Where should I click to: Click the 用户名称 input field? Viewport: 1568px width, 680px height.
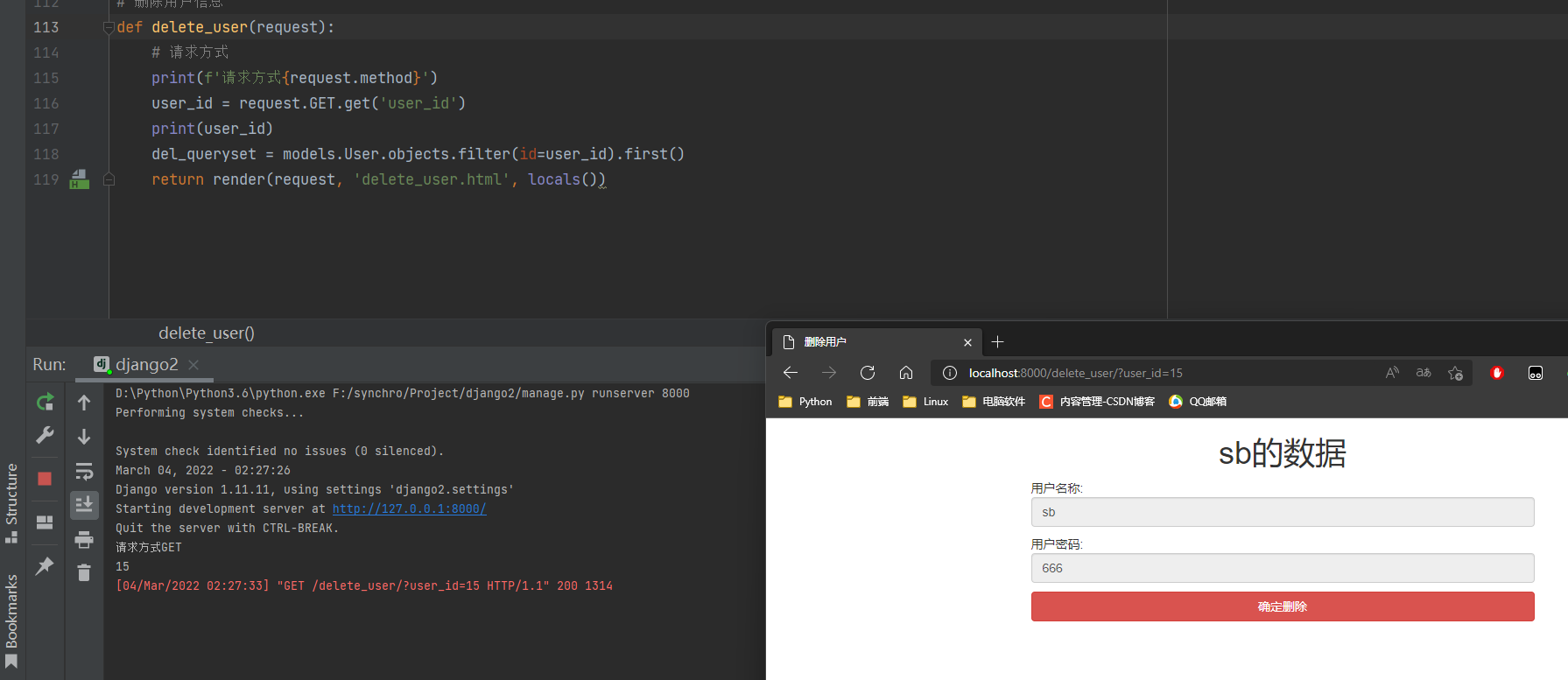coord(1283,512)
